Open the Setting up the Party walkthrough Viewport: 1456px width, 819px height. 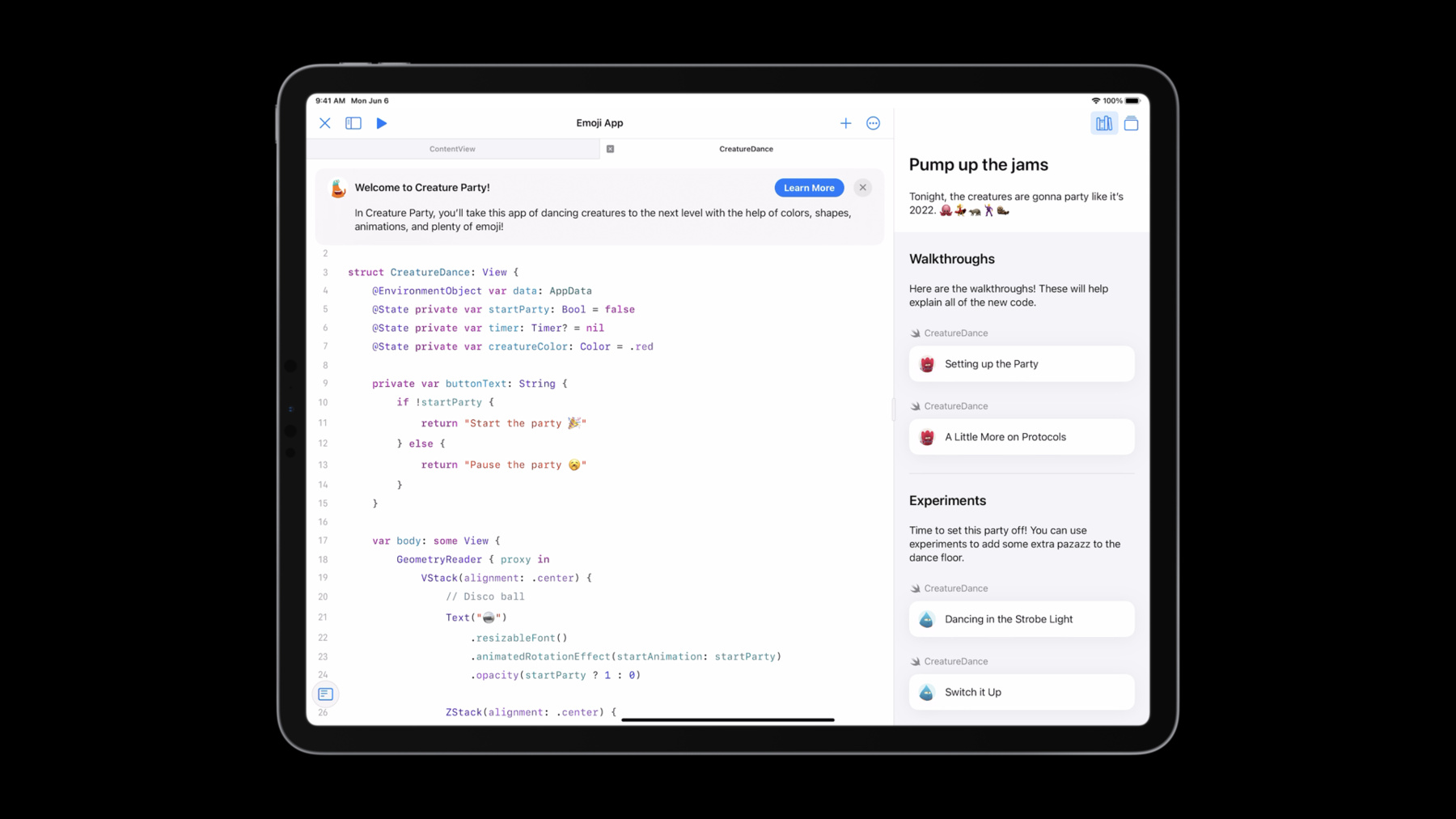(x=1022, y=364)
